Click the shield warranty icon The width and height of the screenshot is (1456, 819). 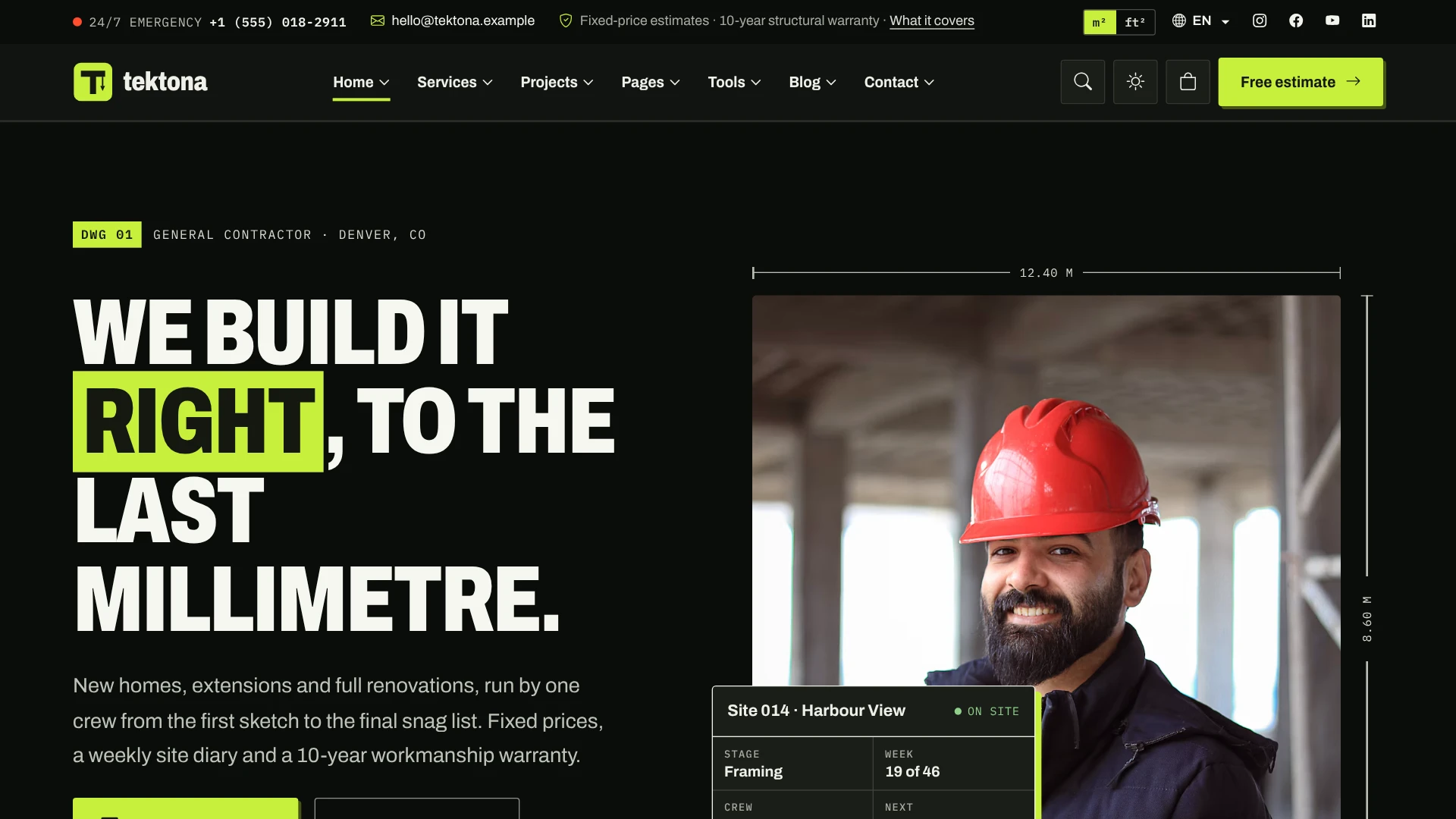(566, 21)
